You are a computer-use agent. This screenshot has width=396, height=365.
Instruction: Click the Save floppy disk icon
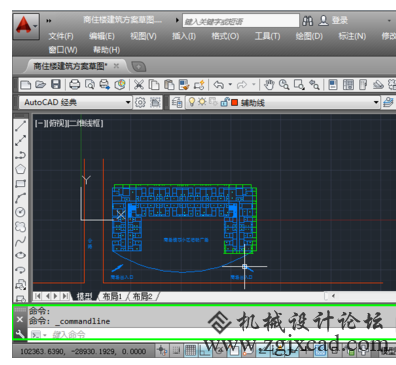click(x=56, y=84)
